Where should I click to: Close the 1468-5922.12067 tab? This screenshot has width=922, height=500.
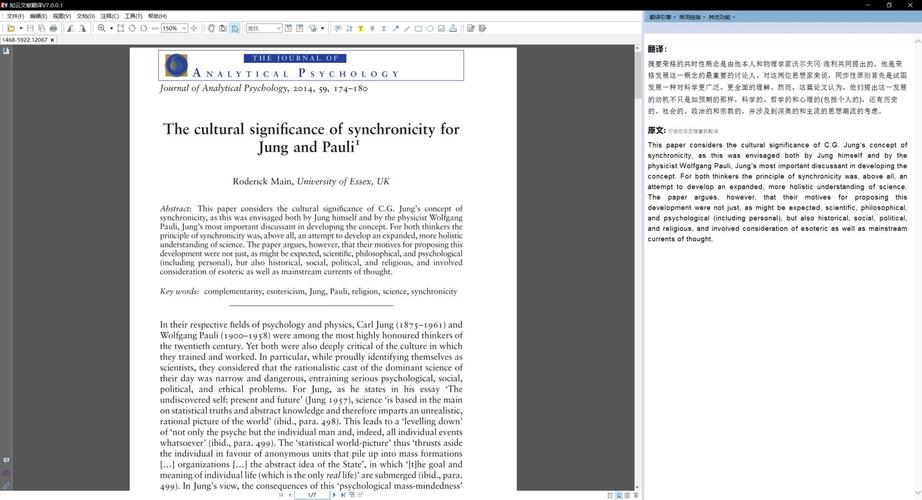tap(52, 40)
